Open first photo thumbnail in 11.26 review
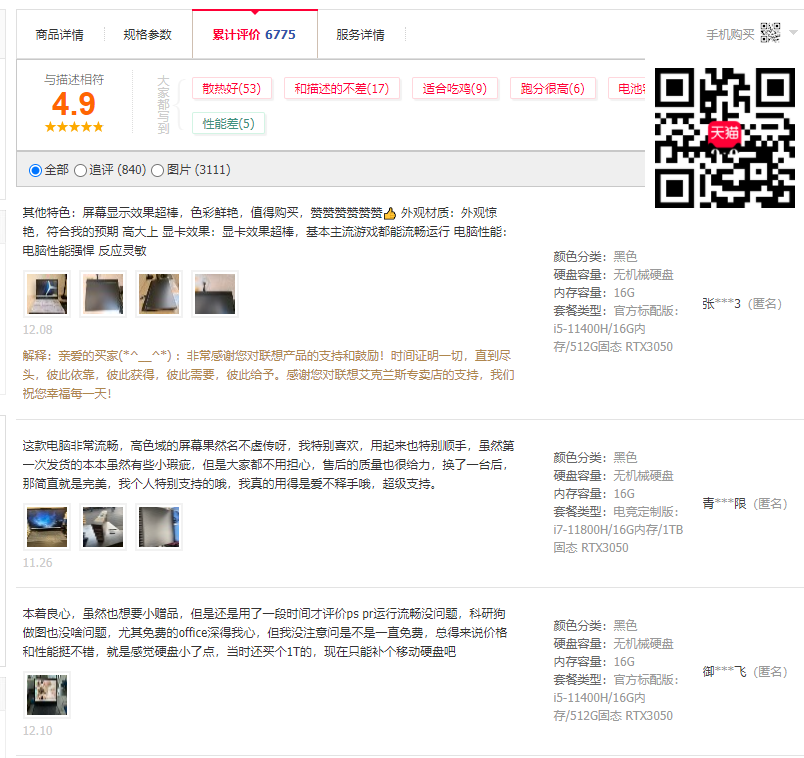 tap(47, 528)
